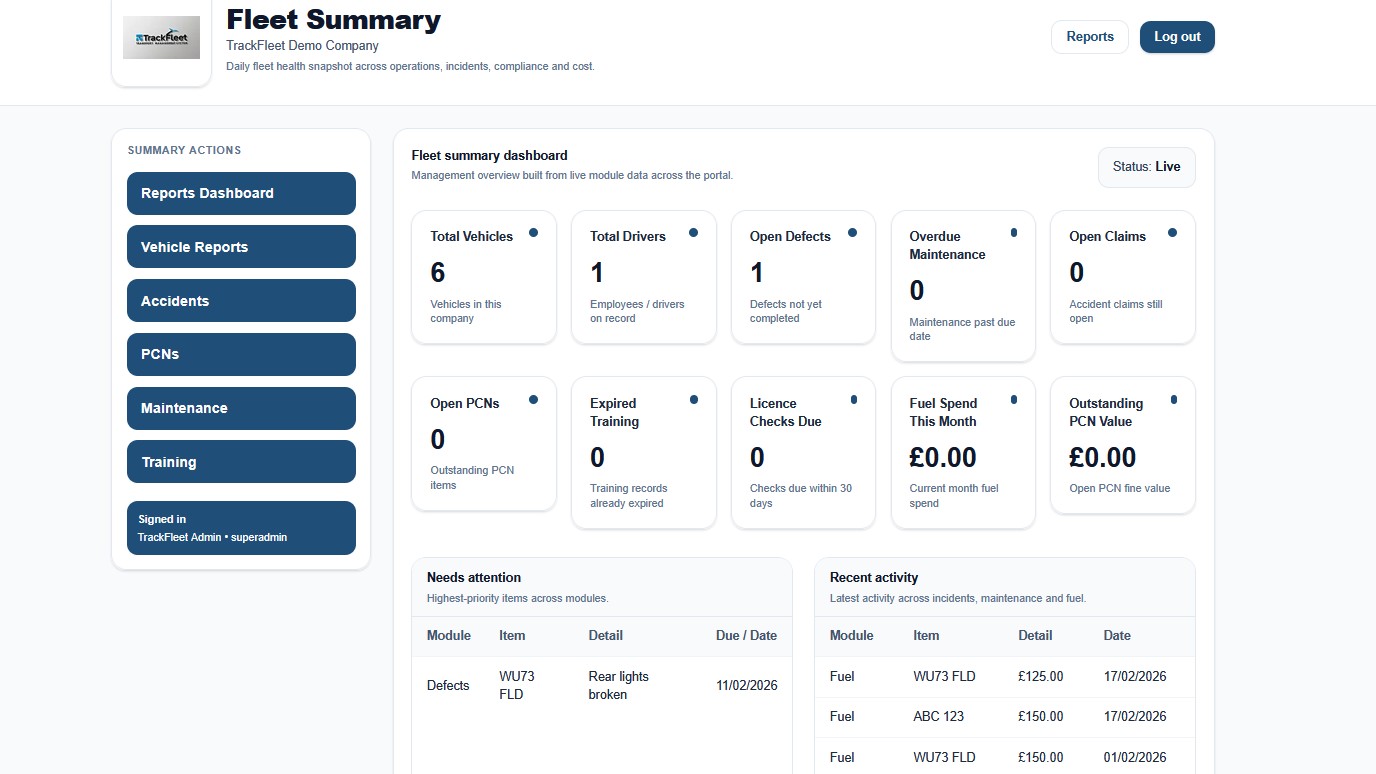
Task: Click the indicator dot on the Expired Training card
Action: (x=694, y=399)
